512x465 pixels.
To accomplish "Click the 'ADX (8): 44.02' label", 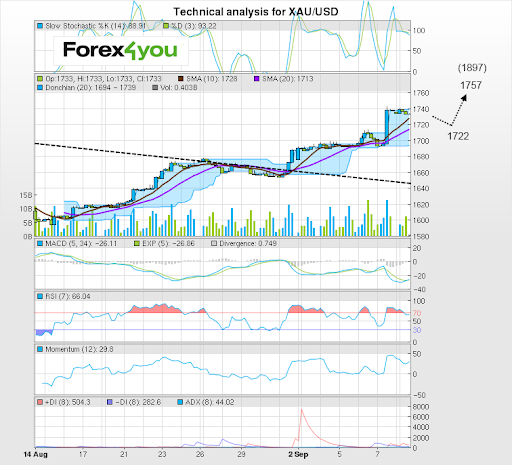I will point(210,402).
